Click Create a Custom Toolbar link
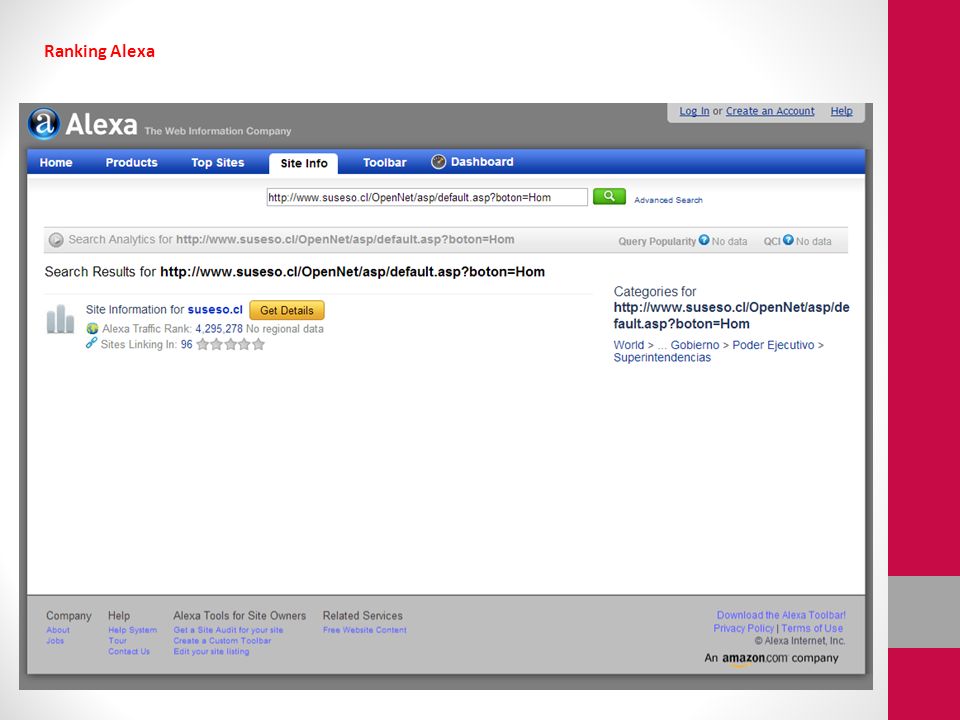Image resolution: width=960 pixels, height=720 pixels. pyautogui.click(x=222, y=640)
